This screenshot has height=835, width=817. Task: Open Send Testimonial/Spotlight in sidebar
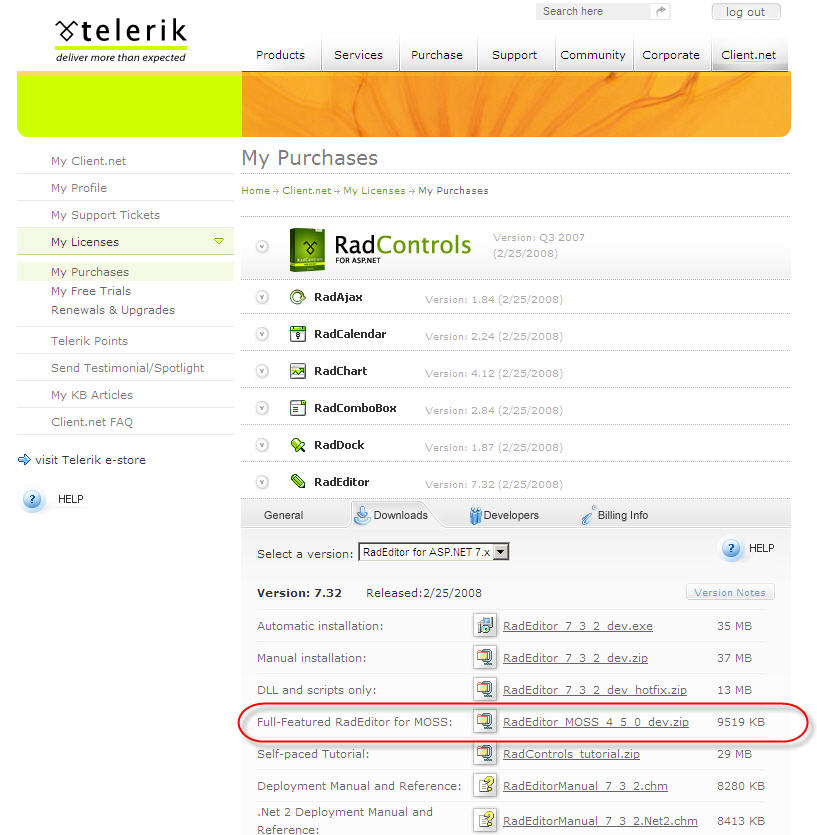128,368
